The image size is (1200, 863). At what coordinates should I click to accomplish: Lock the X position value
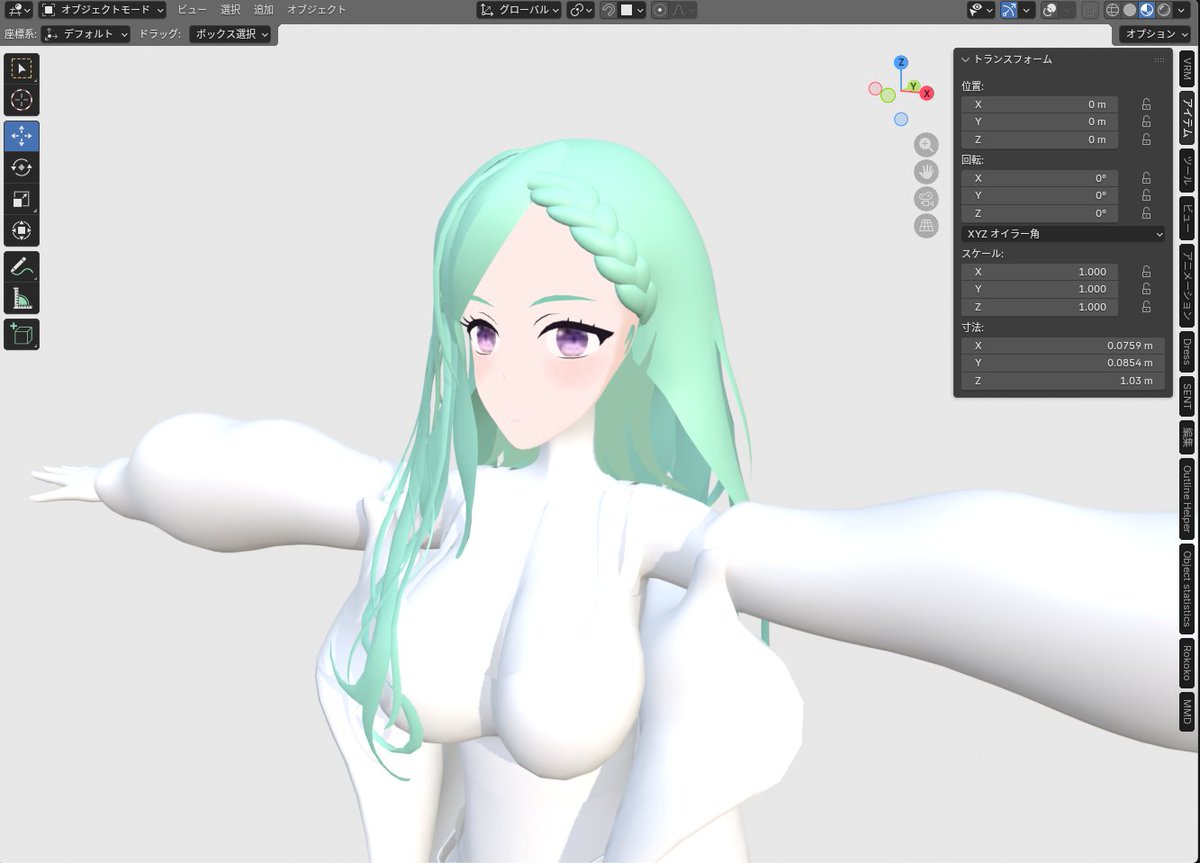tap(1146, 104)
